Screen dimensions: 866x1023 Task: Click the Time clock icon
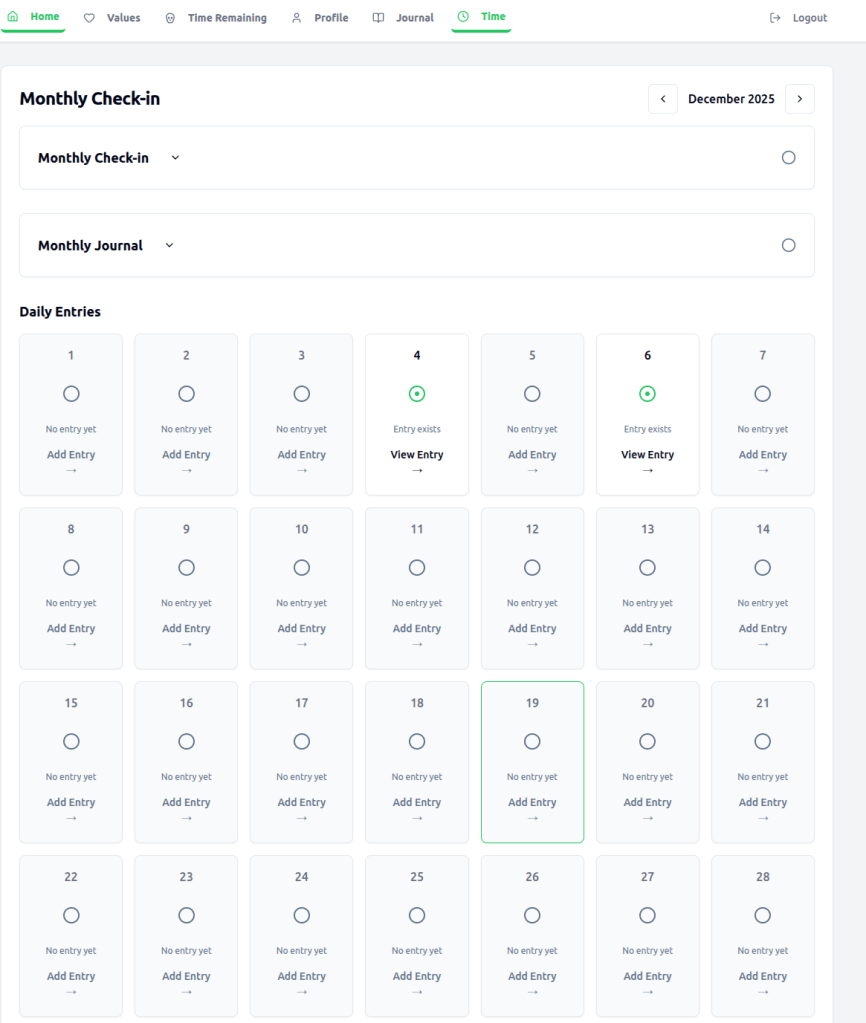463,17
